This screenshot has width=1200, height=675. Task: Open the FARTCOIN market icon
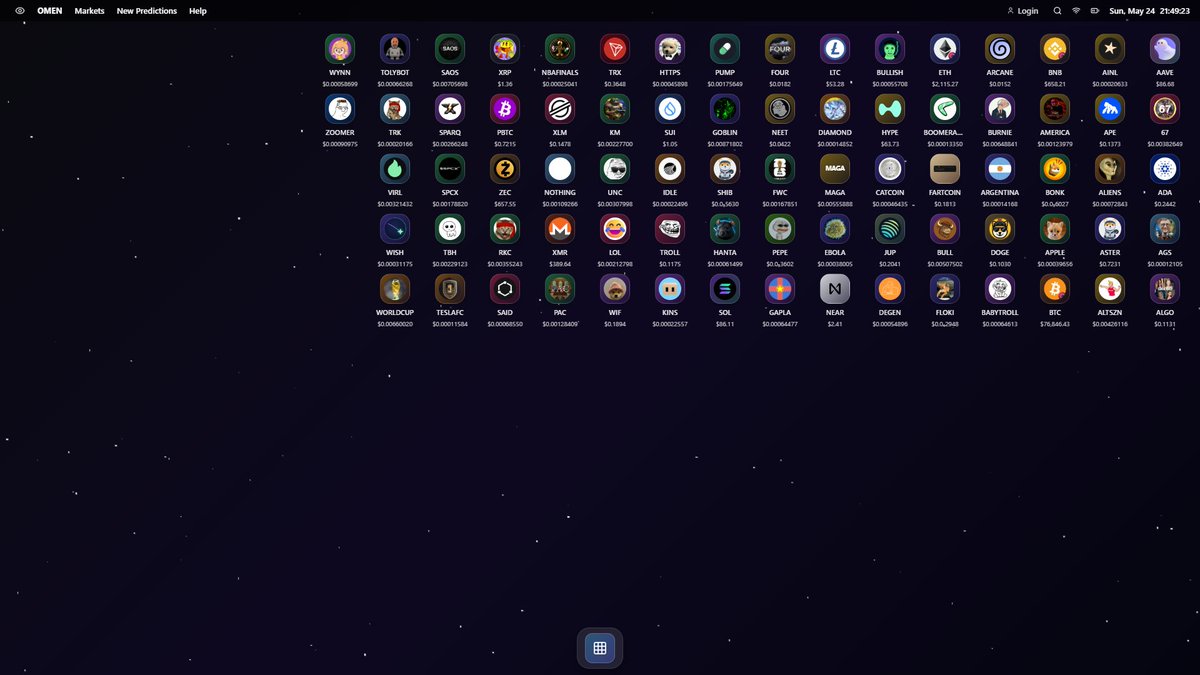(945, 168)
